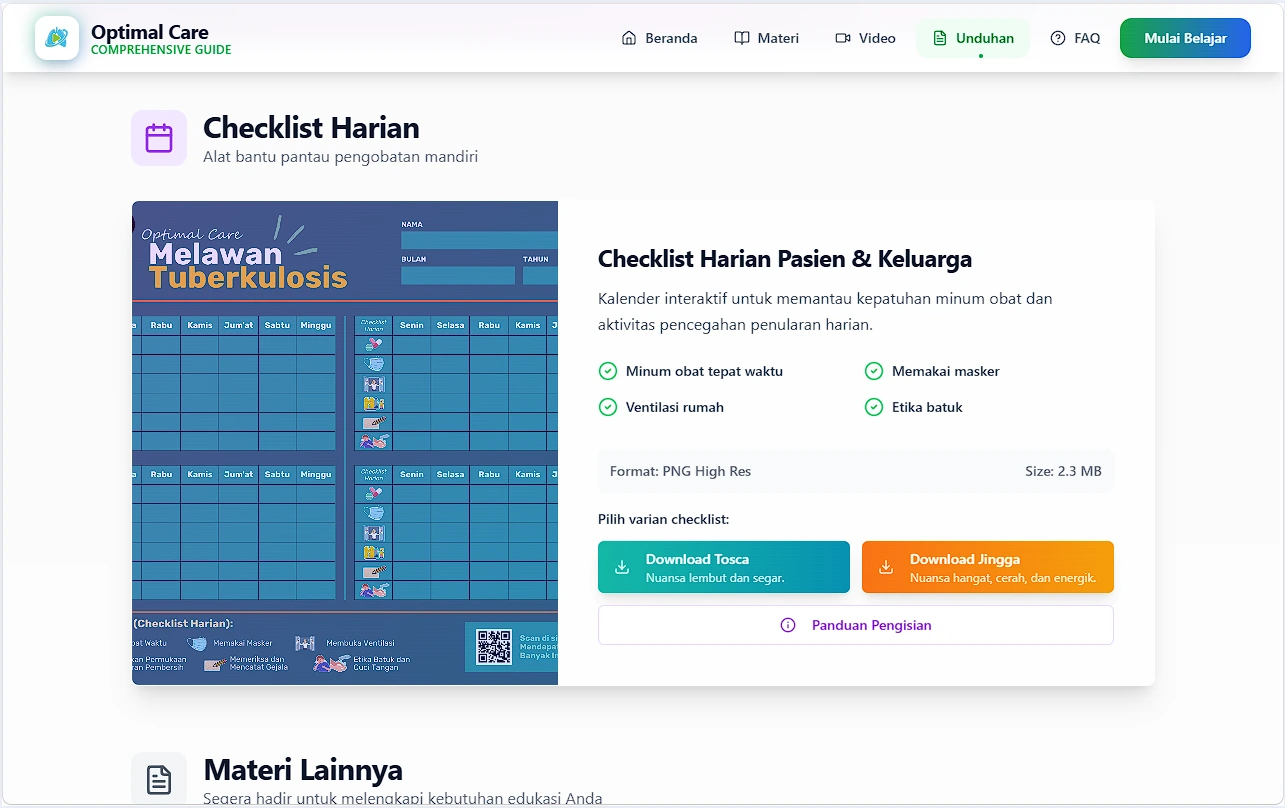Viewport: 1285px width, 808px height.
Task: Click the 'Ventilasi rumah' text
Action: point(675,407)
